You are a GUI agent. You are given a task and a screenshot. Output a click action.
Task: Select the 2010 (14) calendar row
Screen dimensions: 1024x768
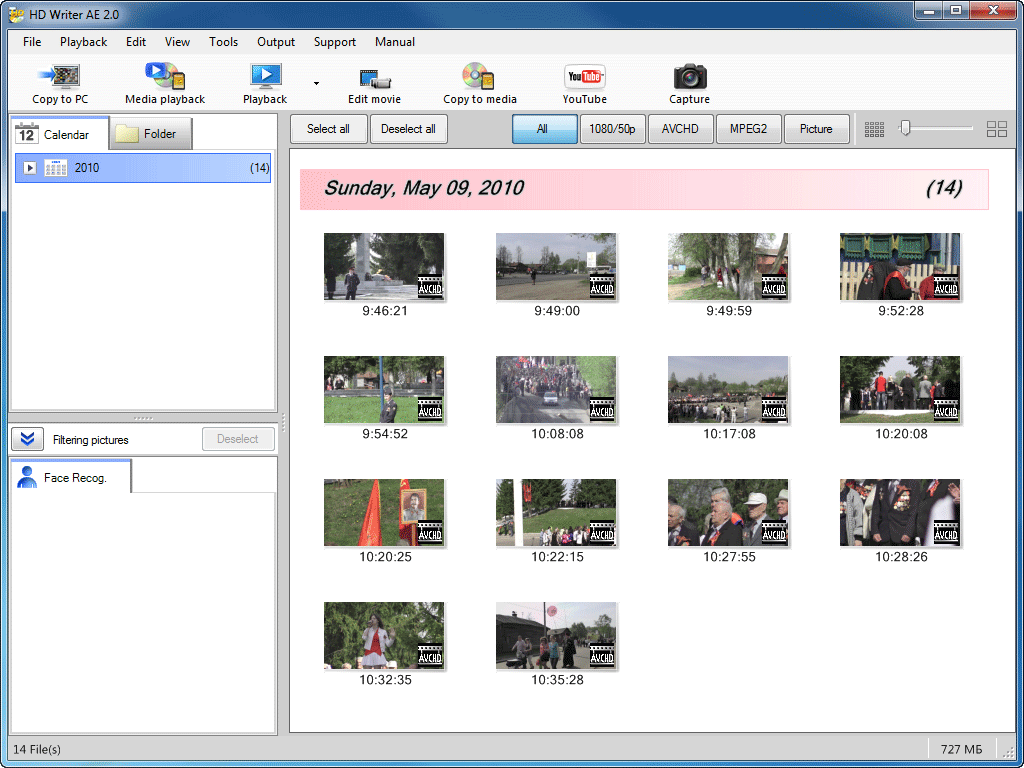[x=142, y=168]
